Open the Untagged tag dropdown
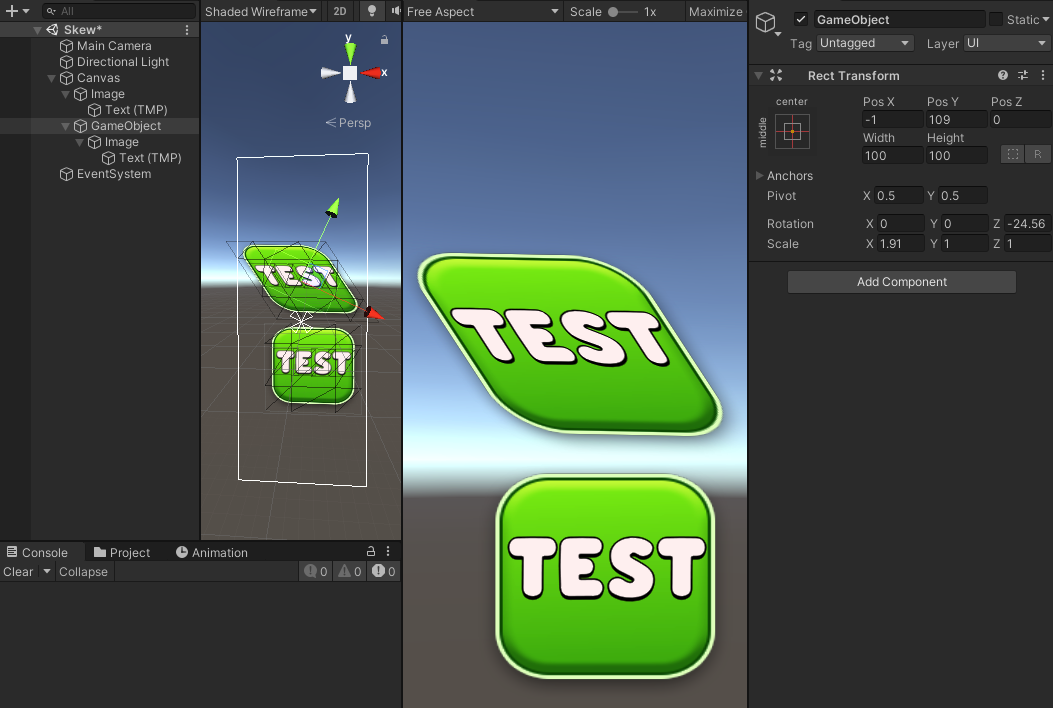The height and width of the screenshot is (708, 1053). (864, 43)
